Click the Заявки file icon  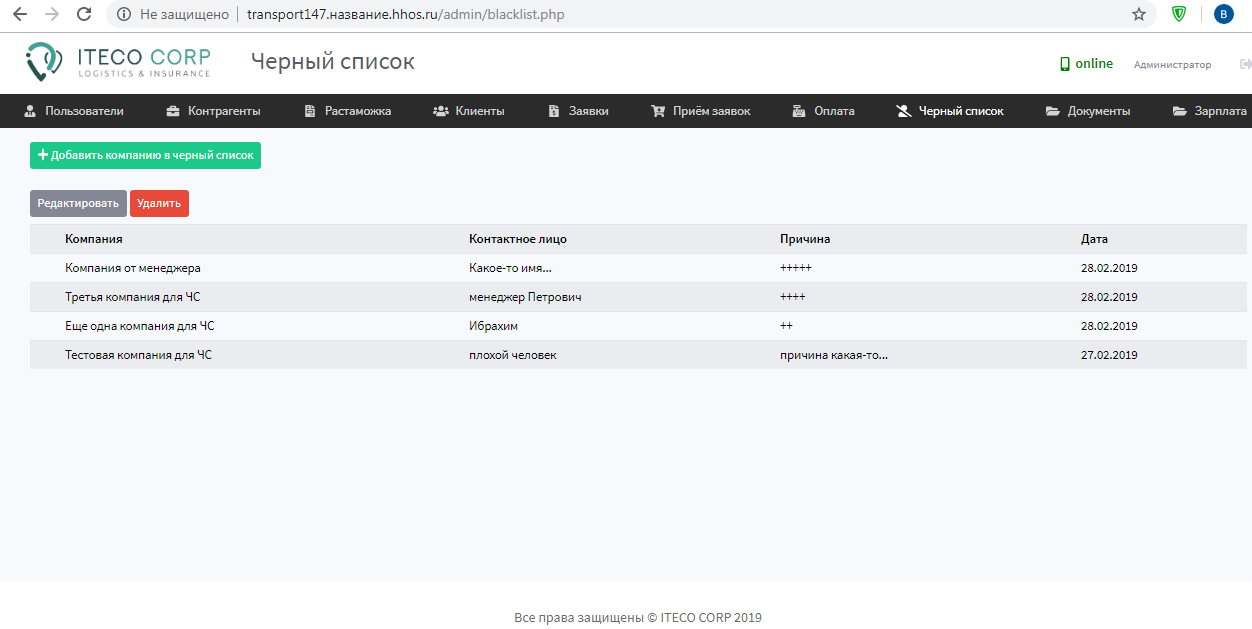554,111
